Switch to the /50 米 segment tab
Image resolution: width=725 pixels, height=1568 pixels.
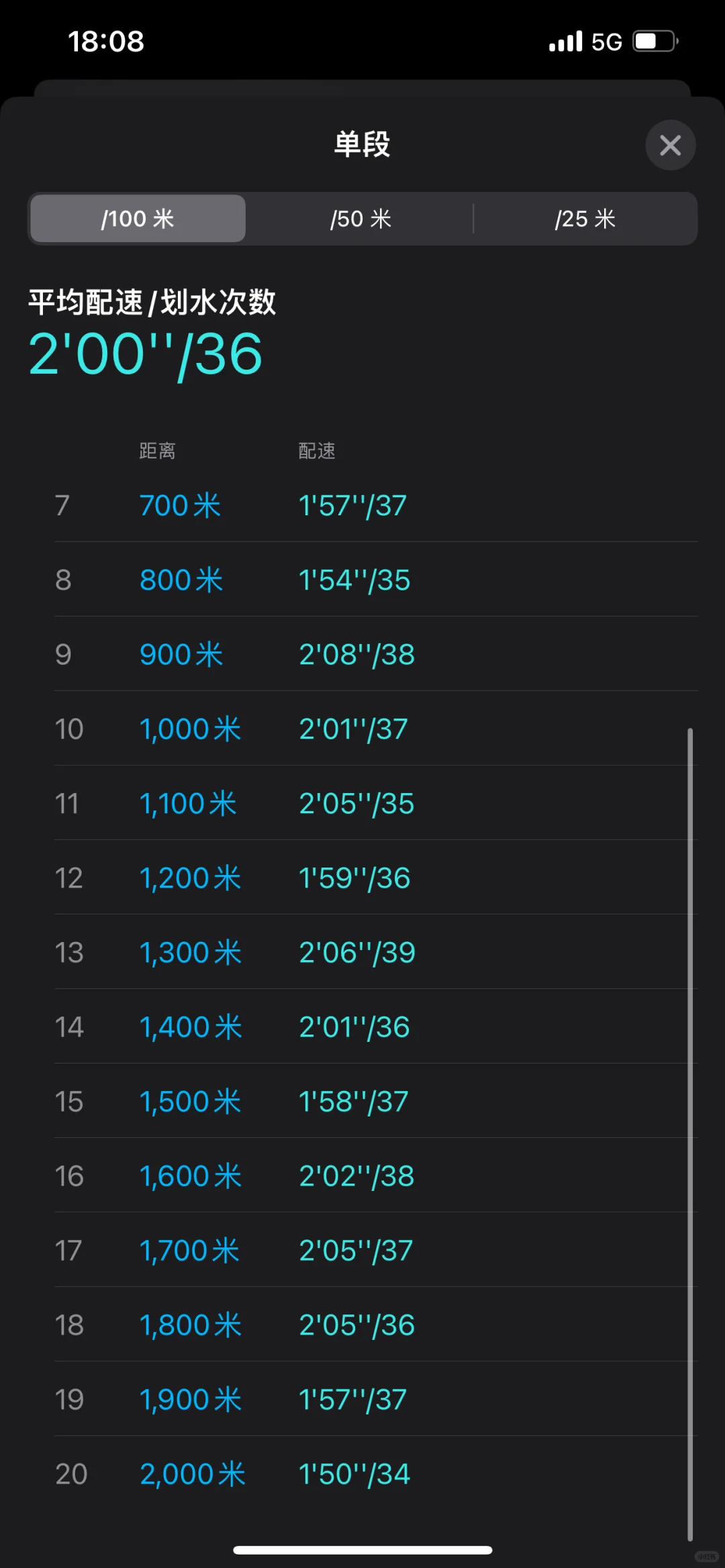pyautogui.click(x=360, y=219)
